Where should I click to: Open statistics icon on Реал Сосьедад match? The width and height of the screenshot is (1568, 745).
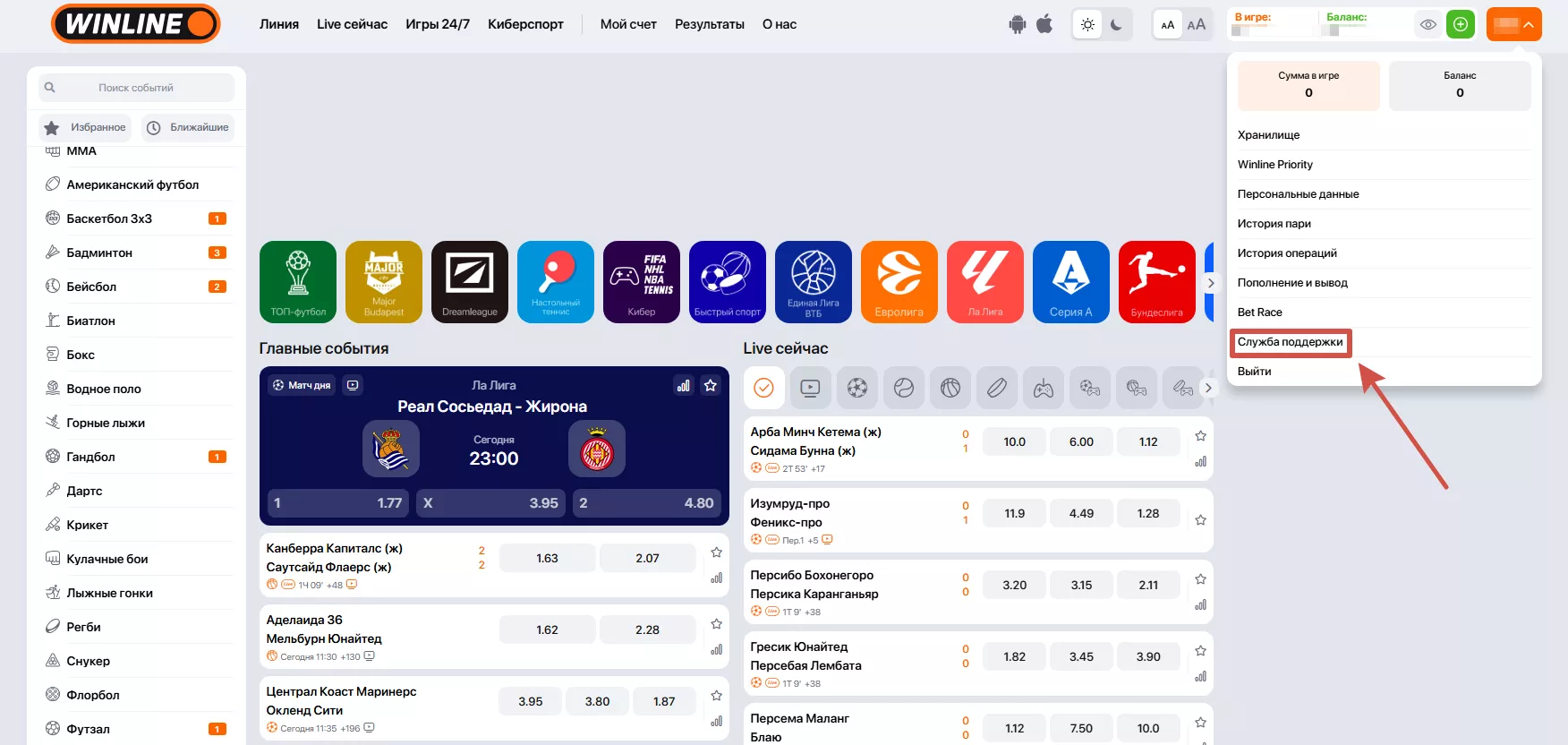coord(684,385)
